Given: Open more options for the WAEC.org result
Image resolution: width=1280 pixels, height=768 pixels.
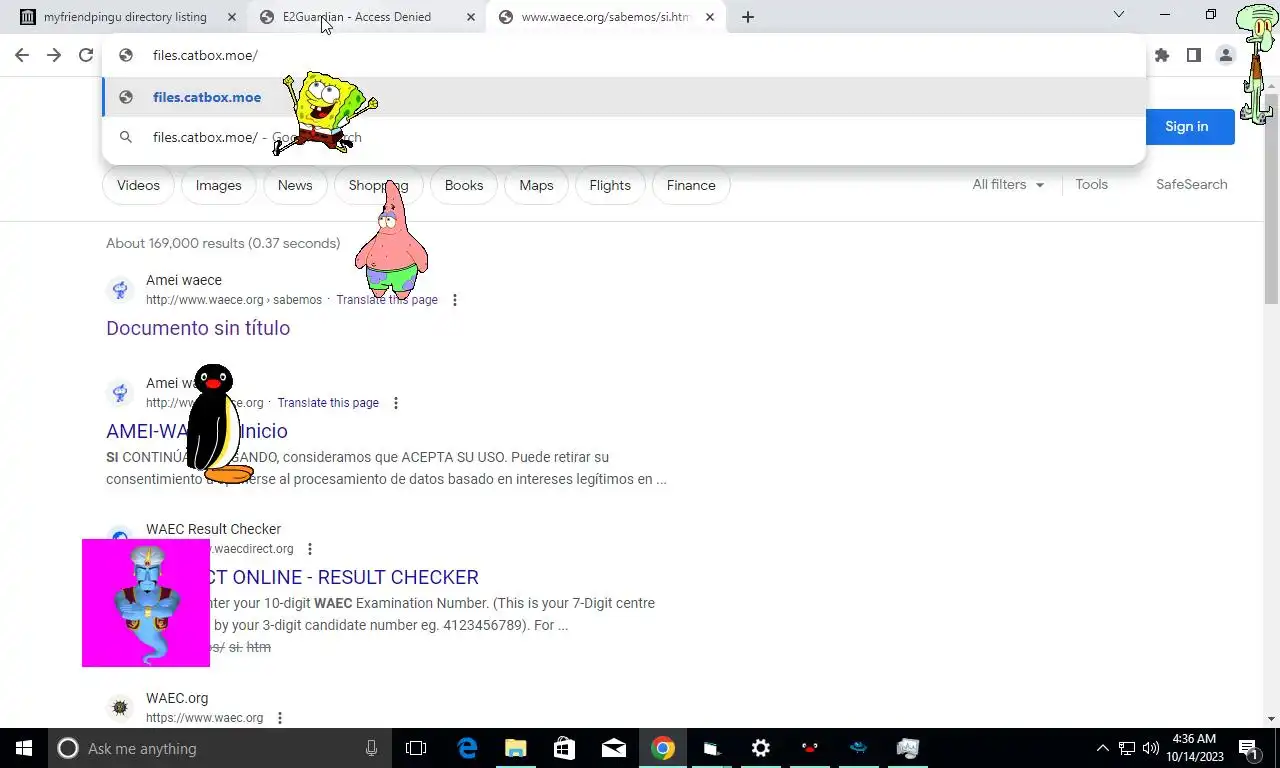Looking at the screenshot, I should tap(280, 718).
